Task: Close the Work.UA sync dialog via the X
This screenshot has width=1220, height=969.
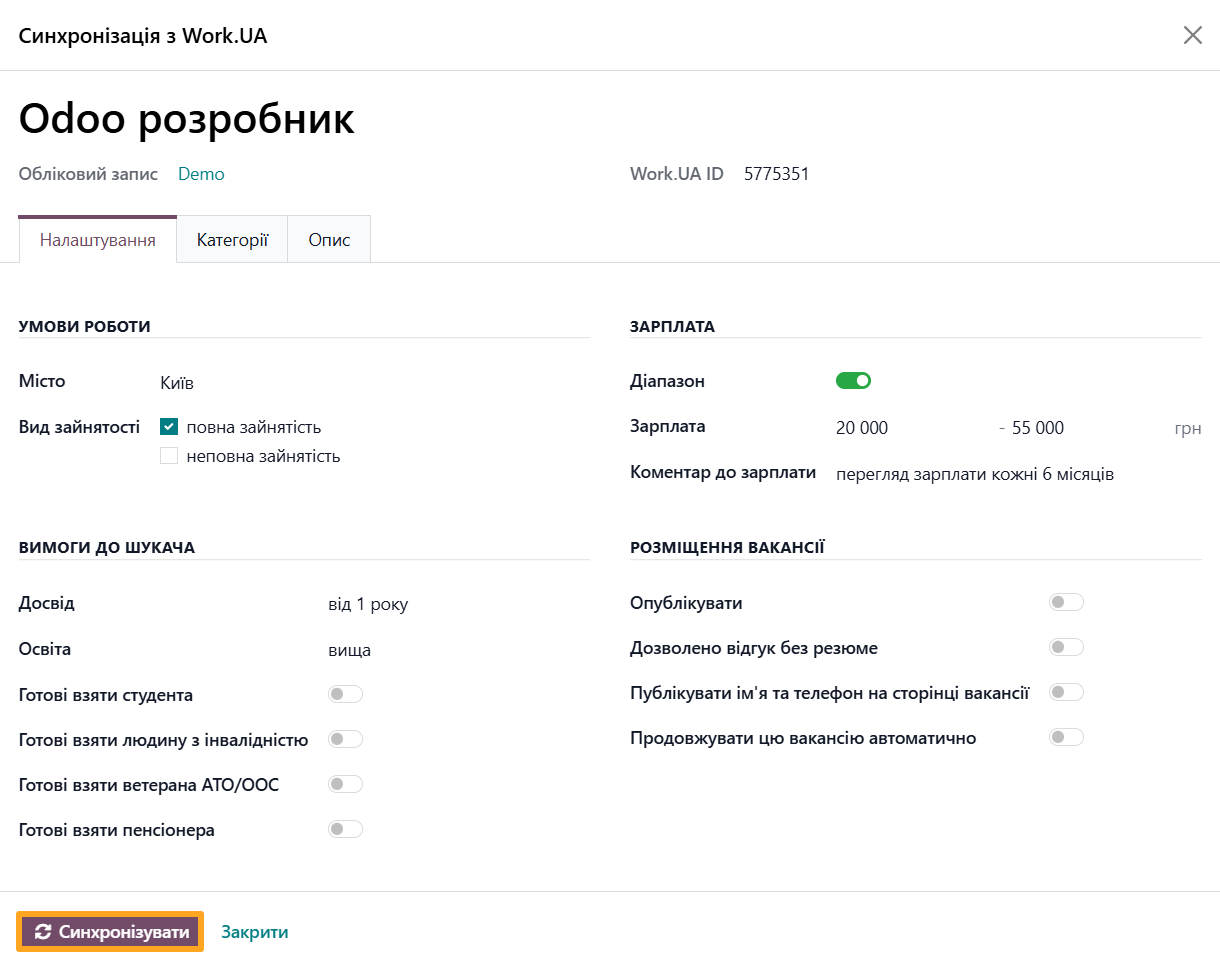Action: (x=1193, y=36)
